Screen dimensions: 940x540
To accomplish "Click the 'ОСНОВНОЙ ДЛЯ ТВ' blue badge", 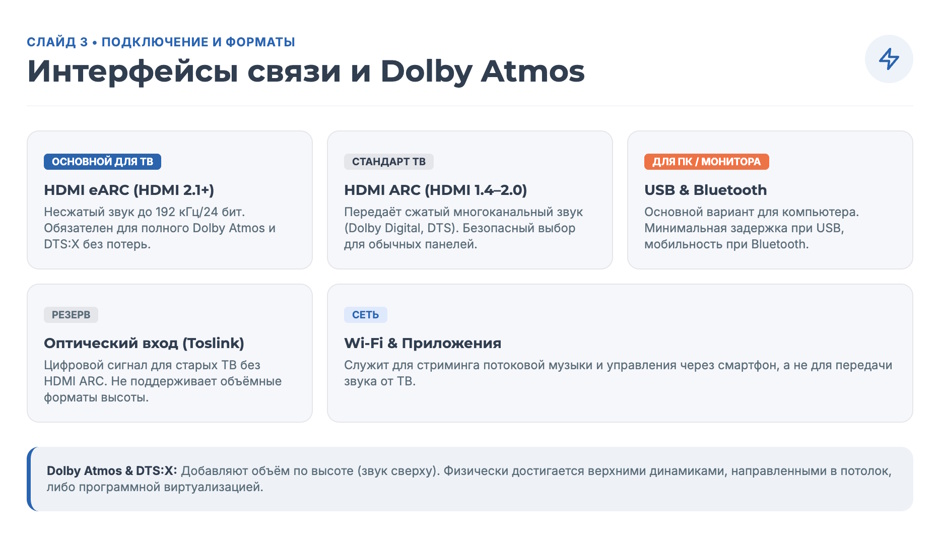I will pyautogui.click(x=103, y=161).
